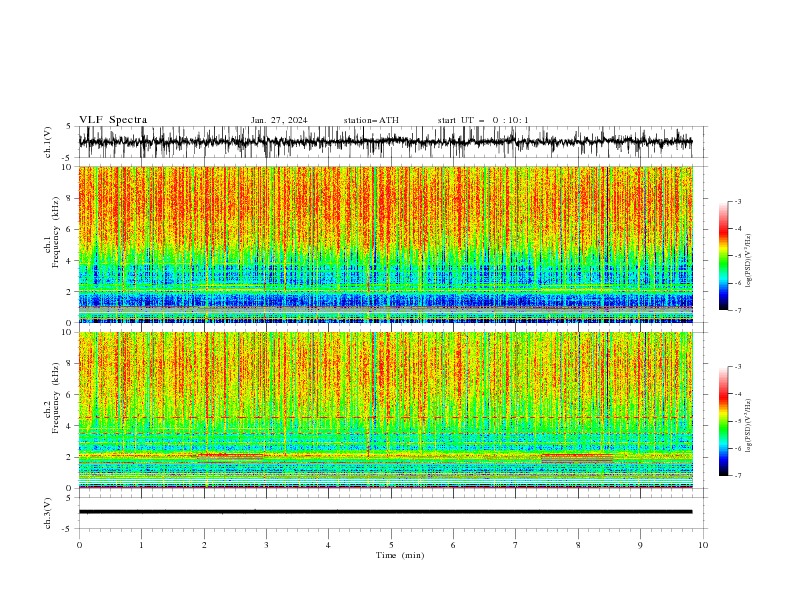The height and width of the screenshot is (612, 792).
Task: Click the ch.2 colorbar '-7' tick label
Action: click(737, 476)
